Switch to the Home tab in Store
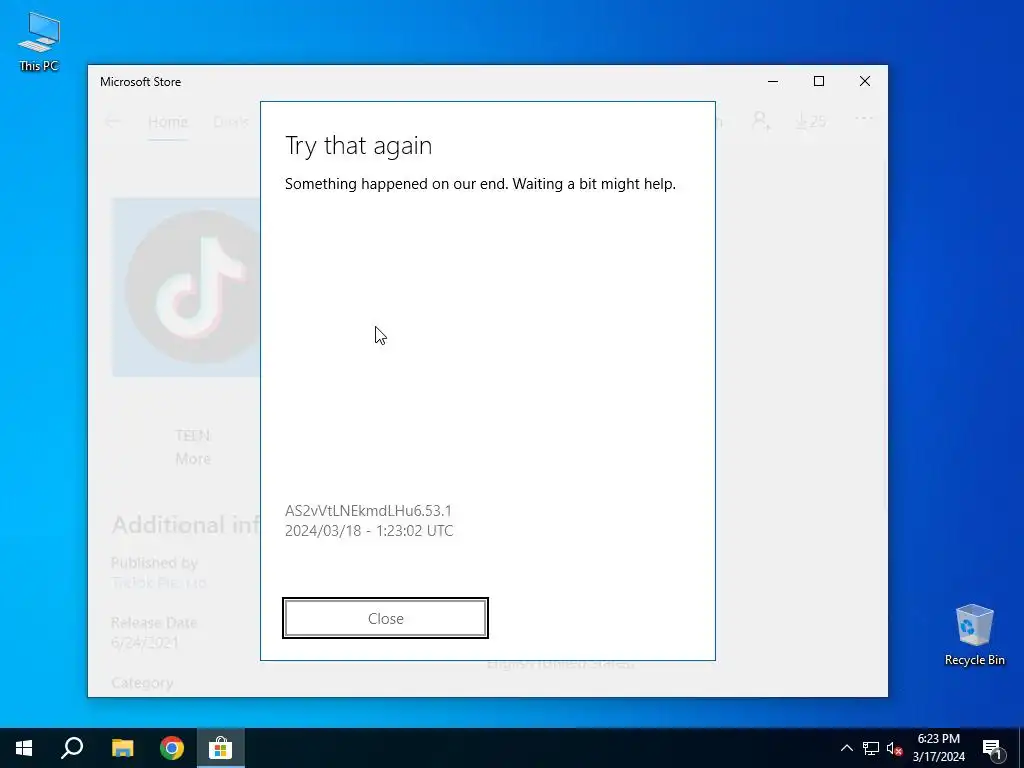The image size is (1024, 768). coord(168,121)
